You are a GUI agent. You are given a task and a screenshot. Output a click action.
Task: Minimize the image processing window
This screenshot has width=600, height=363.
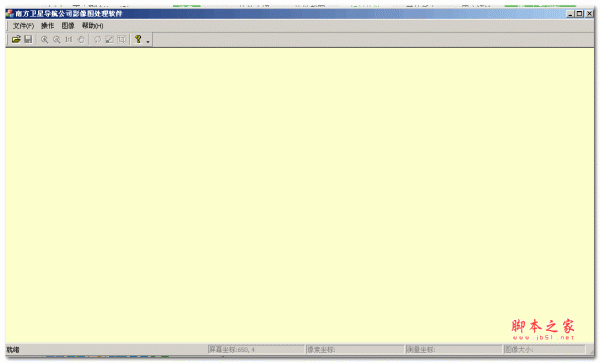tap(570, 14)
